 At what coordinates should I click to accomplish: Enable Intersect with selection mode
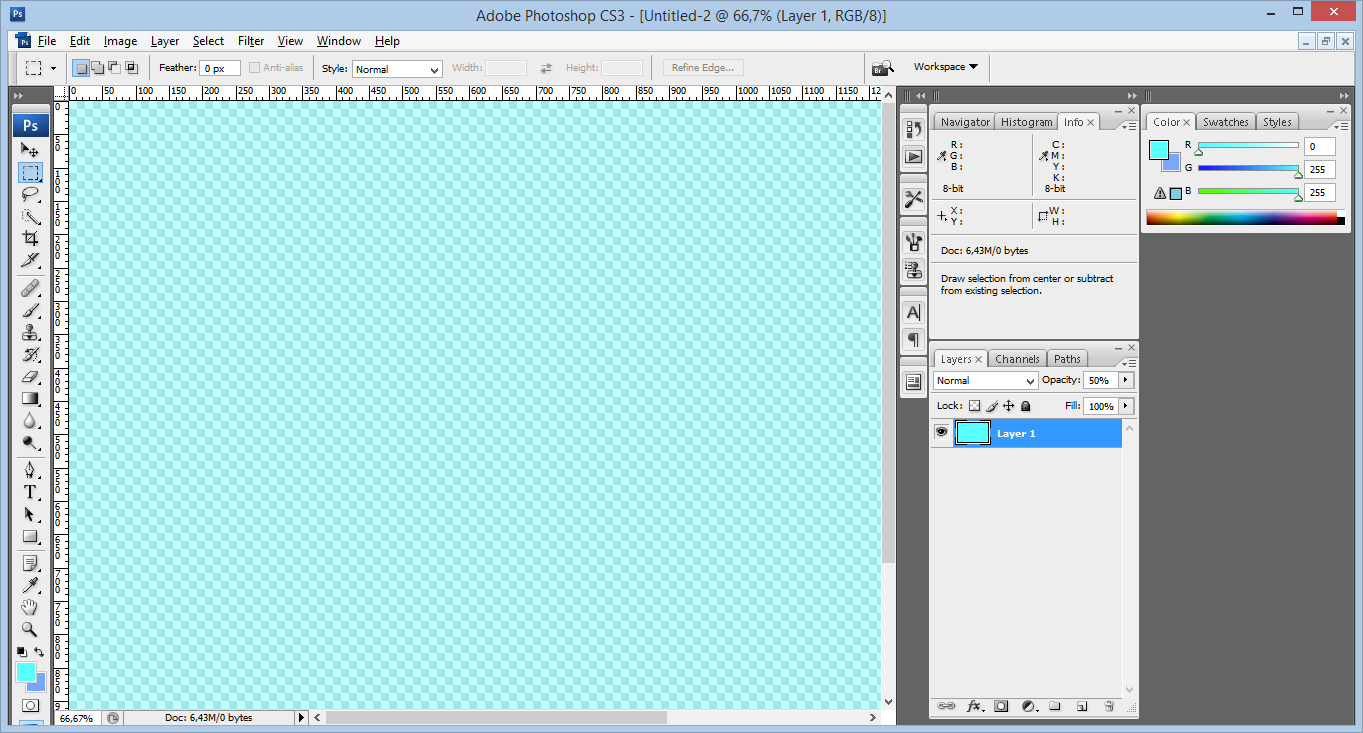(131, 68)
